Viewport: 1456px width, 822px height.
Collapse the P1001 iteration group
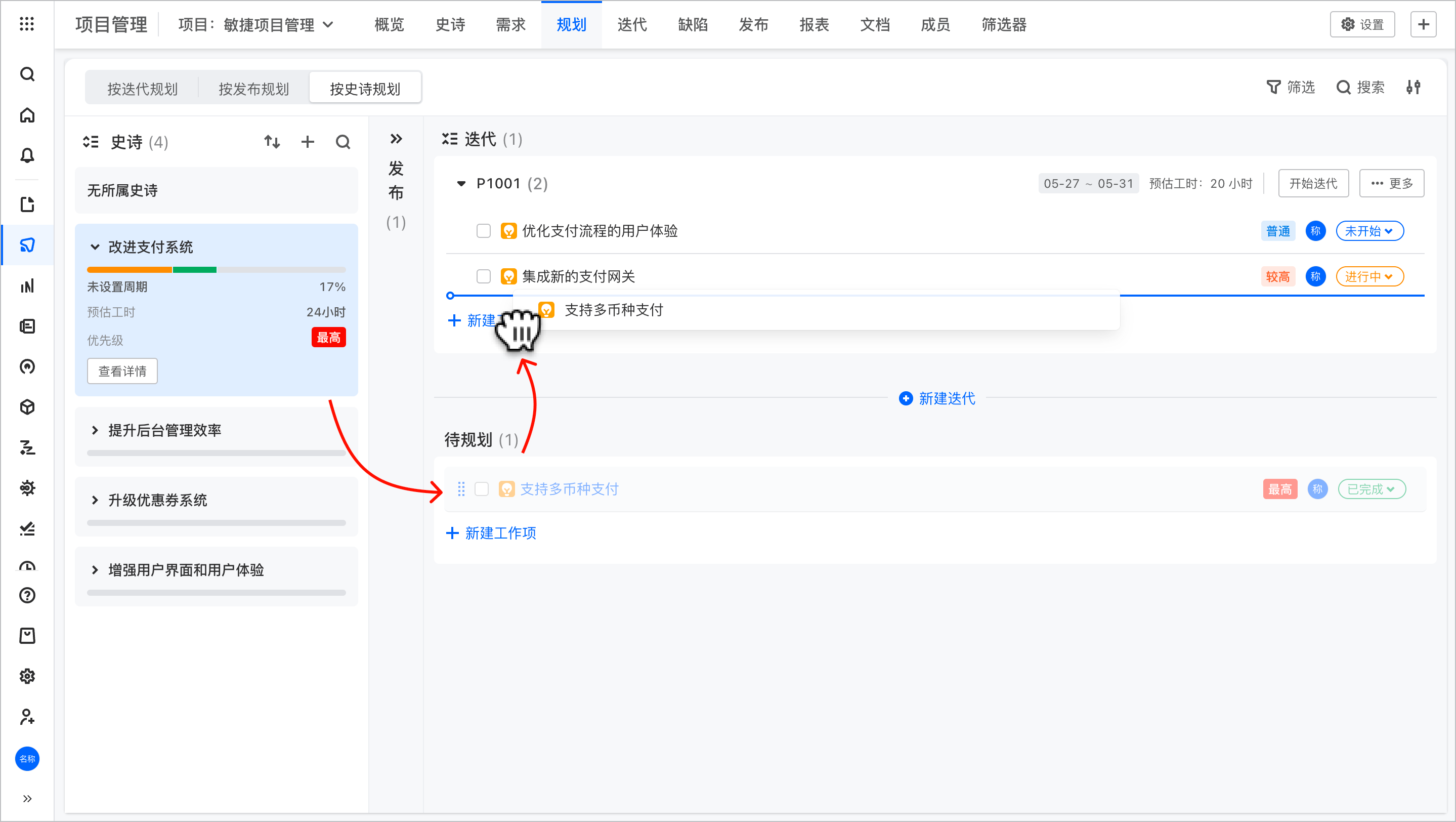[461, 184]
